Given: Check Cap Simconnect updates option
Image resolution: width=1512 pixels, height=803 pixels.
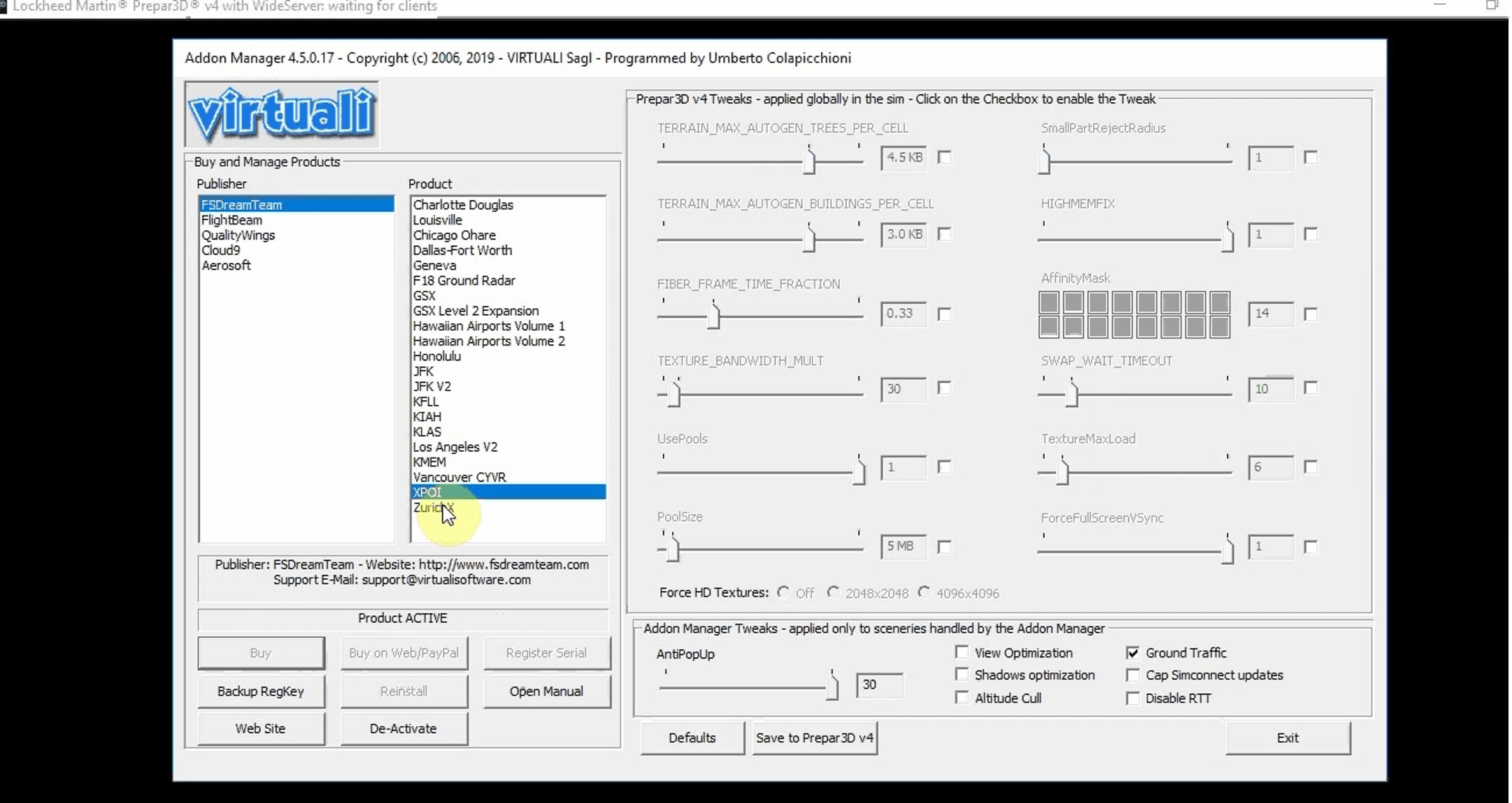Looking at the screenshot, I should click(x=1133, y=675).
